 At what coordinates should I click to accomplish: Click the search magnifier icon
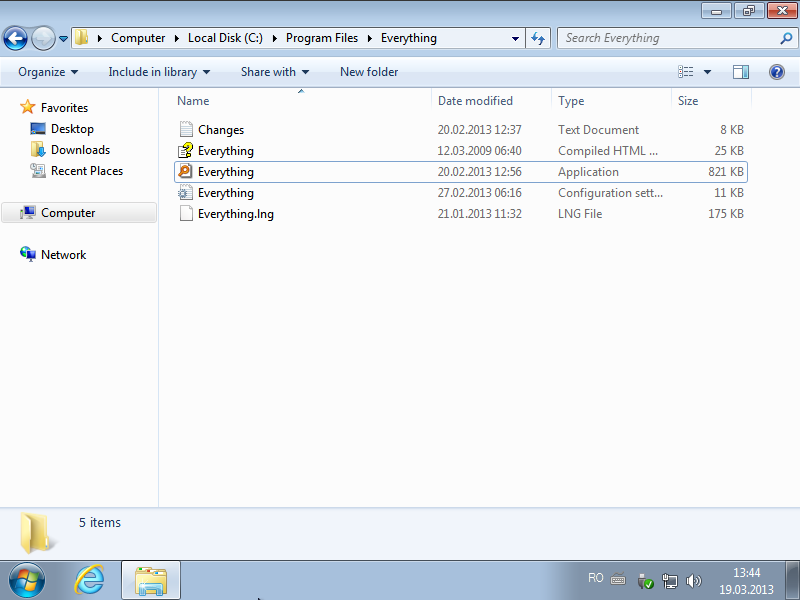click(786, 38)
